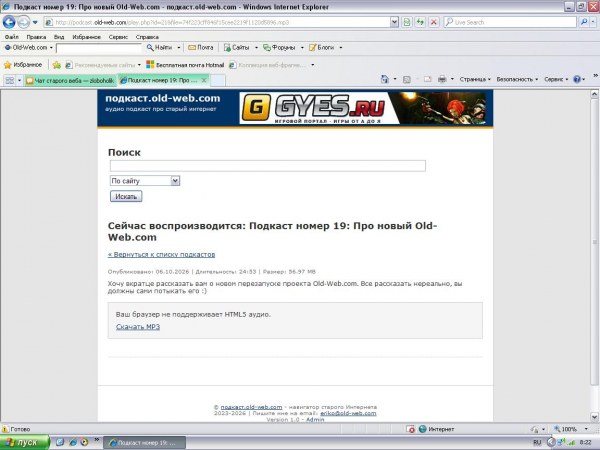The image size is (600, 450).
Task: Click the Print icon
Action: 442,79
